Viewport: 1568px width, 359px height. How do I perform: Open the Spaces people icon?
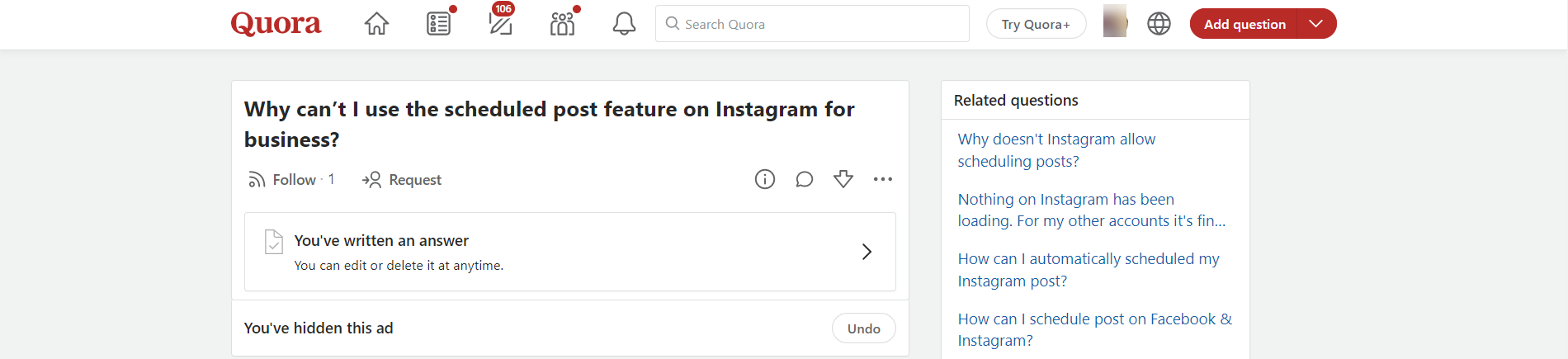click(x=563, y=24)
